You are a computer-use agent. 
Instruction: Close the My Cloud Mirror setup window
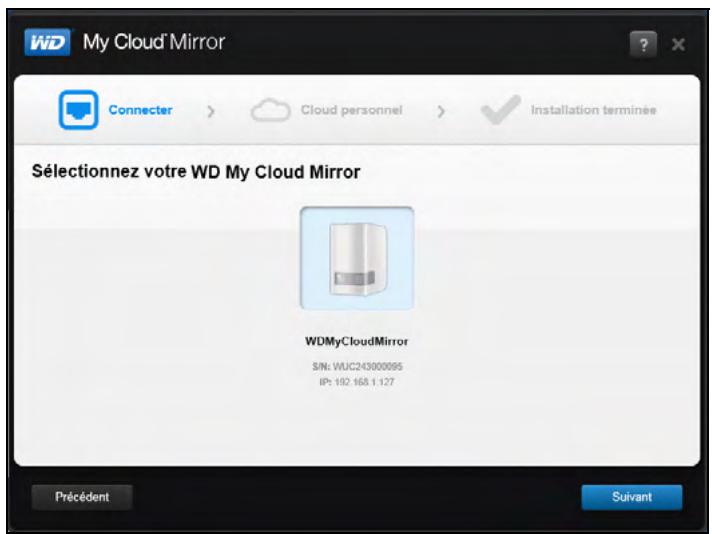pos(678,44)
